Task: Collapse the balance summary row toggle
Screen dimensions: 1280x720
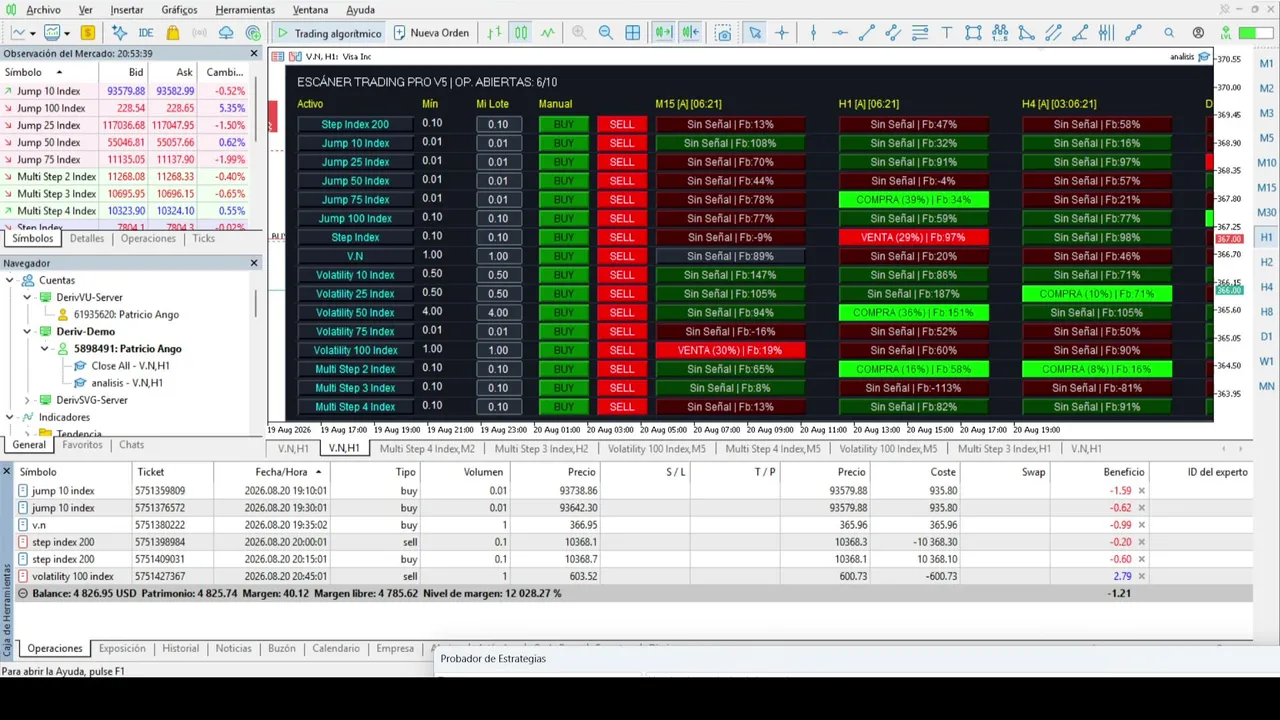Action: pyautogui.click(x=23, y=593)
